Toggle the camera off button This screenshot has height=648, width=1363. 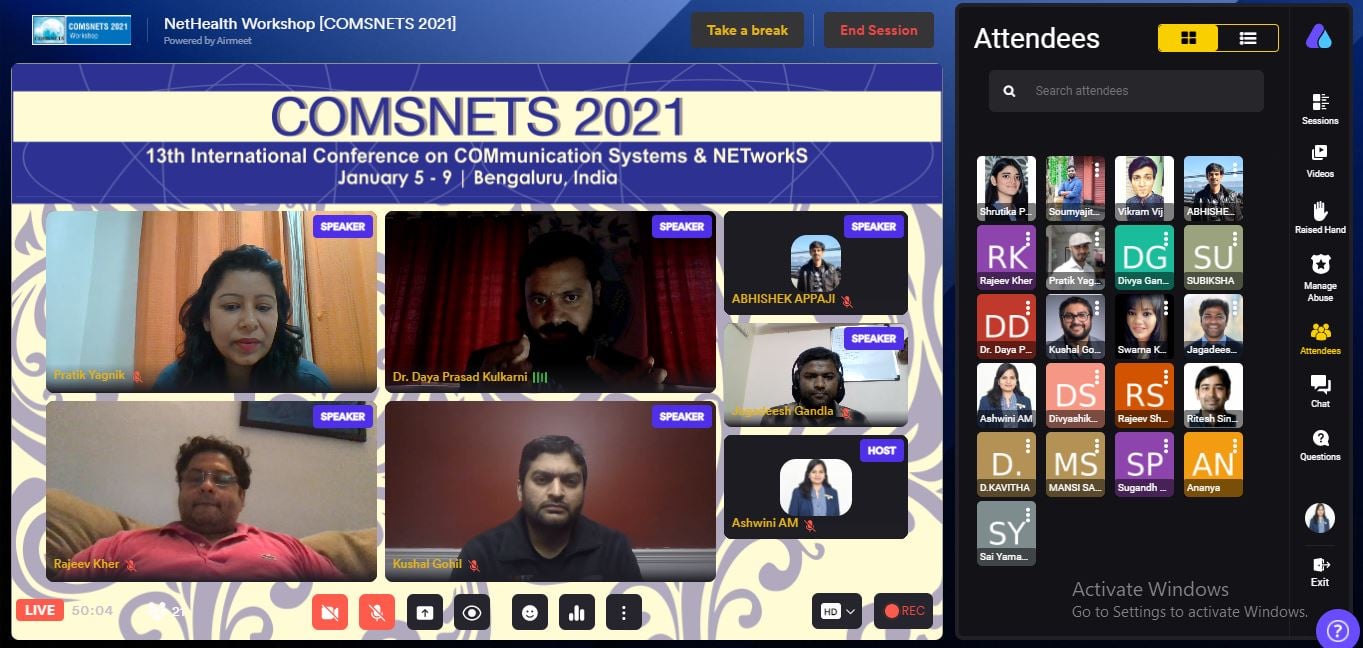[x=330, y=612]
